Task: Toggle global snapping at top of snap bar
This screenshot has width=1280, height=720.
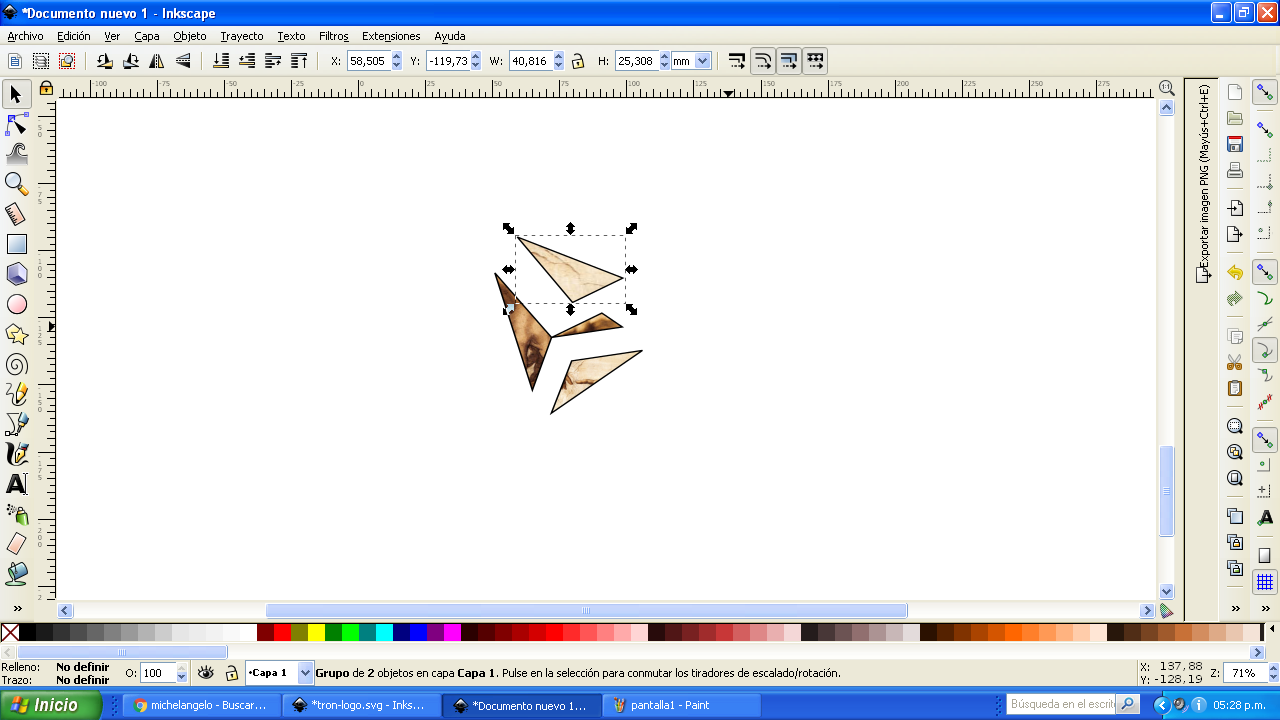Action: (x=1265, y=92)
